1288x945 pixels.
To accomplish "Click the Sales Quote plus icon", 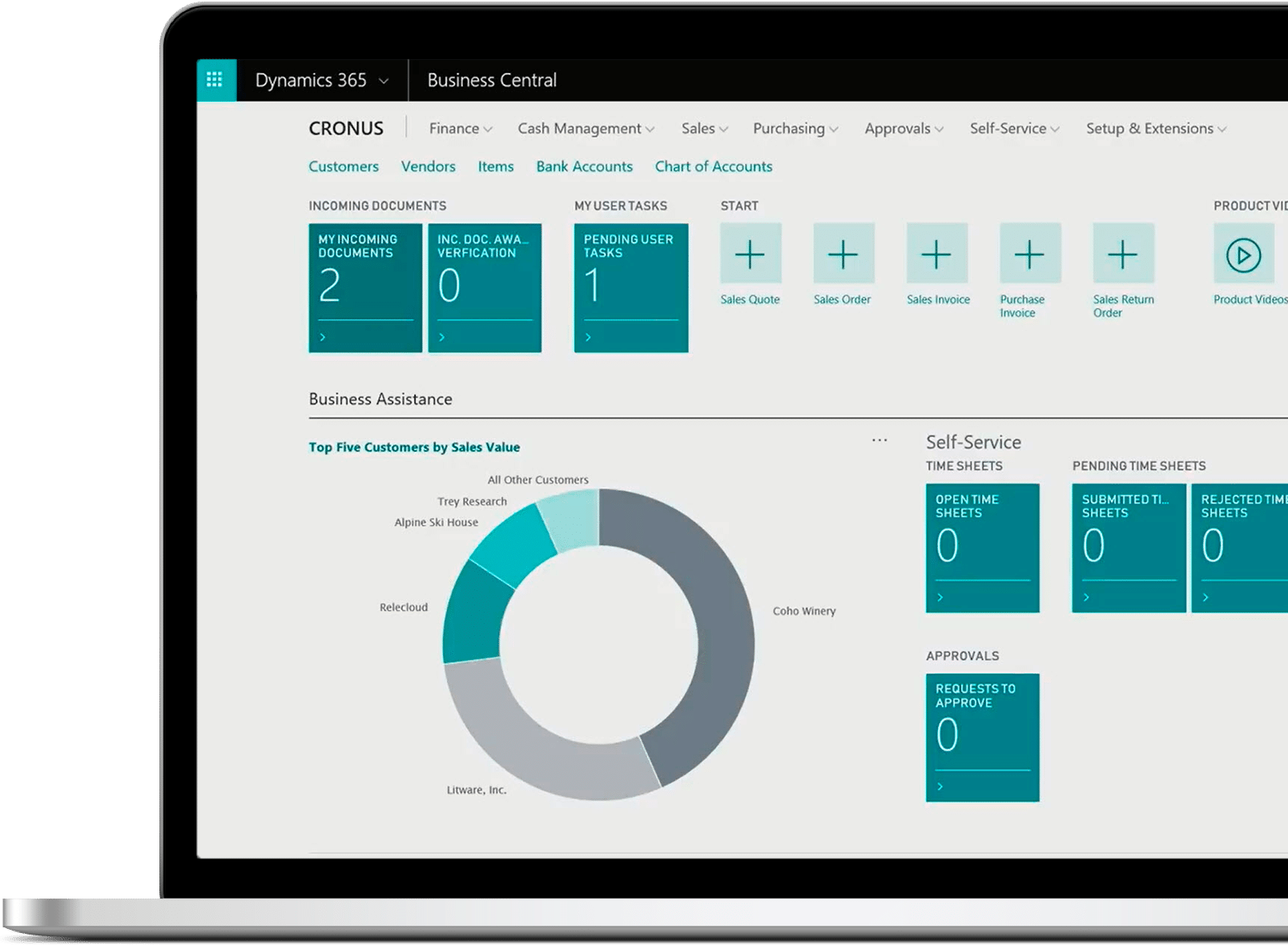I will point(750,254).
